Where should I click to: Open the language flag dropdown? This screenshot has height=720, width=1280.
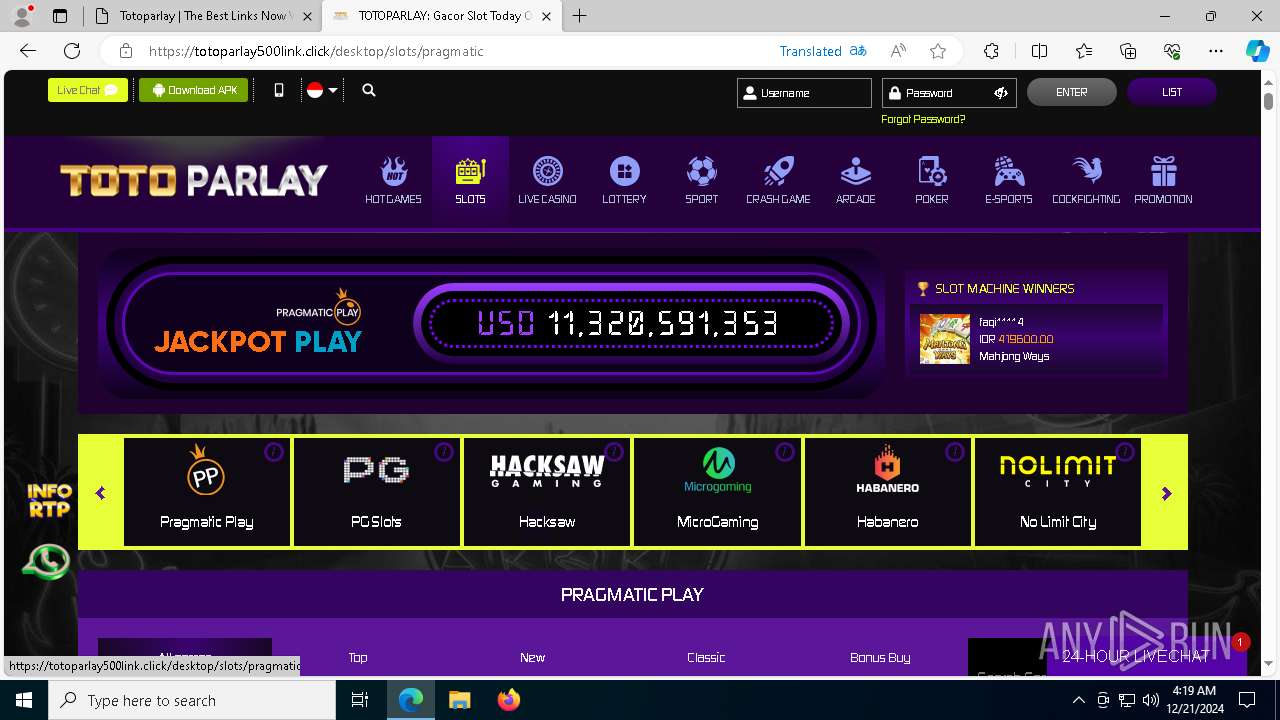coord(322,90)
